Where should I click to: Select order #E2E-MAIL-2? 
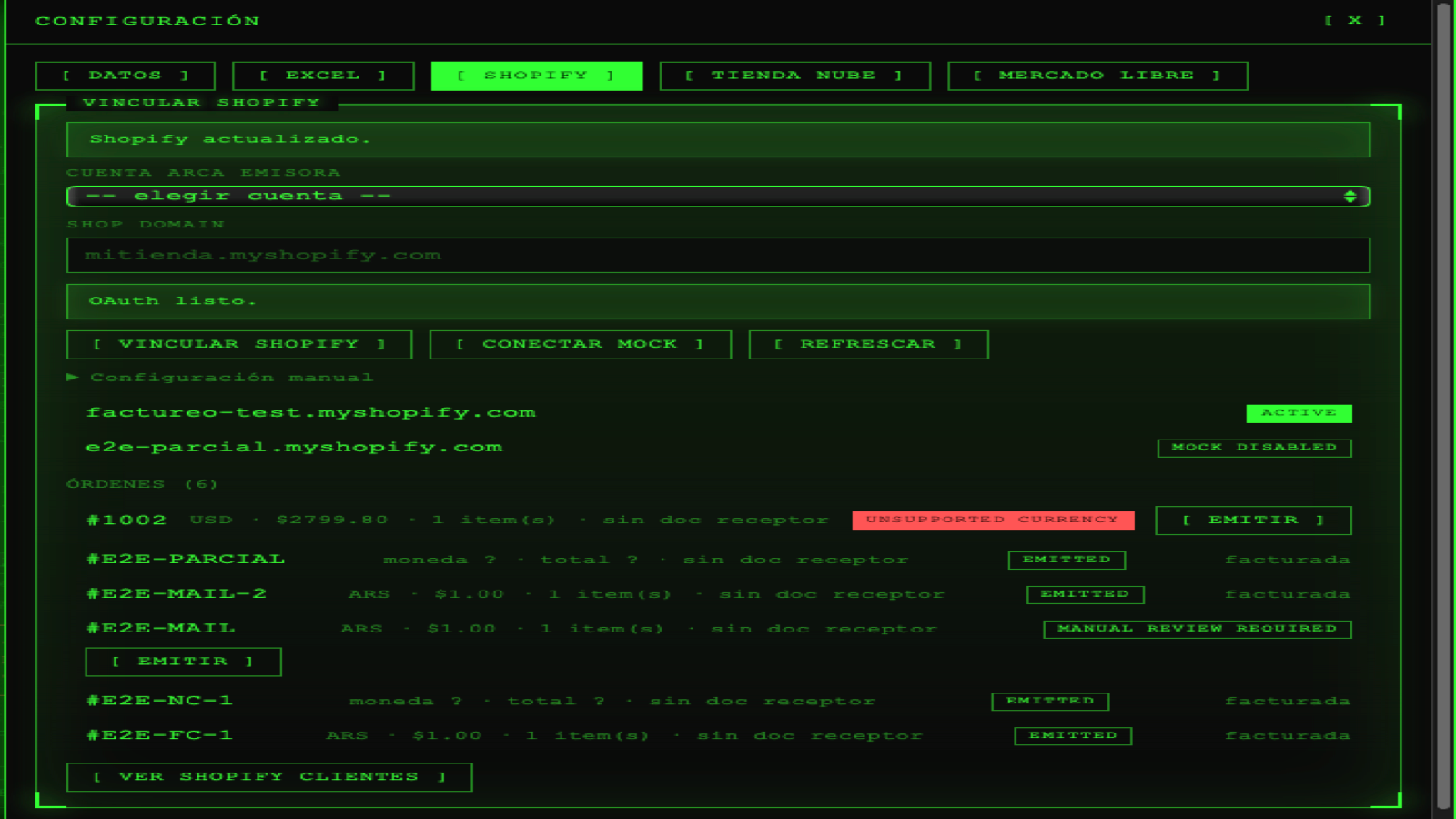[177, 593]
